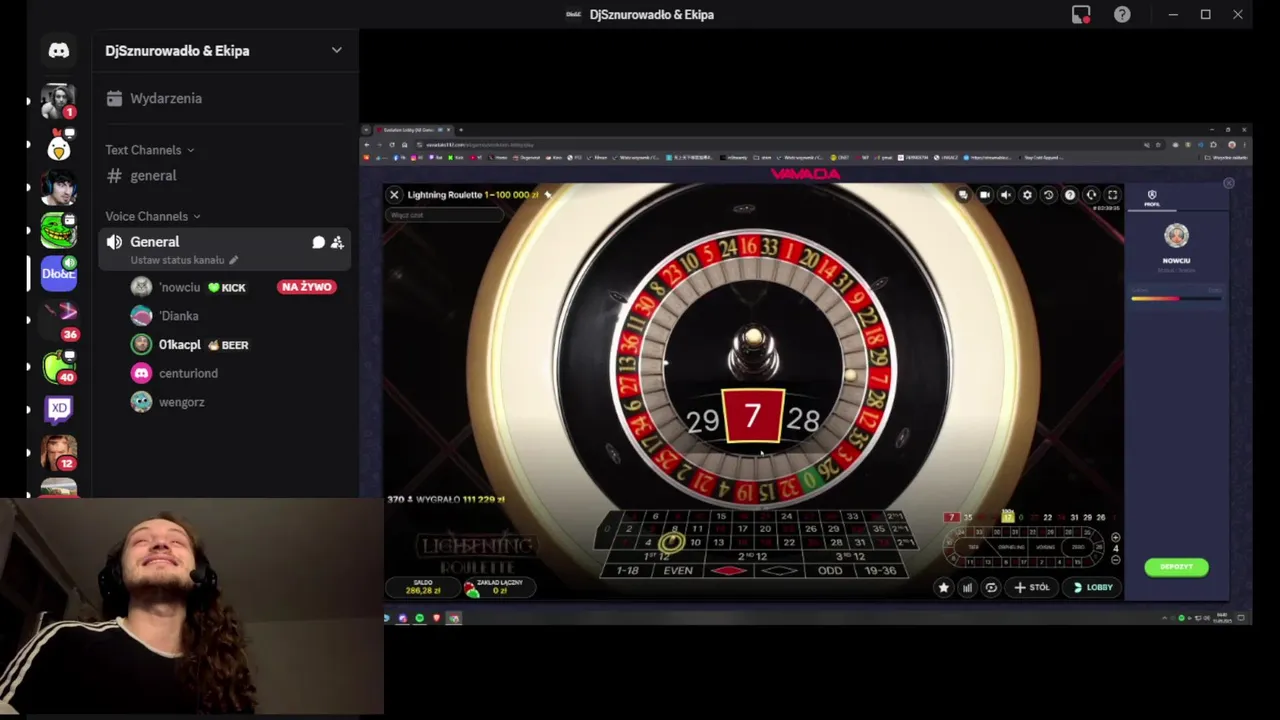This screenshot has width=1280, height=720.
Task: Click the NA ŻYWO live badge
Action: 307,287
